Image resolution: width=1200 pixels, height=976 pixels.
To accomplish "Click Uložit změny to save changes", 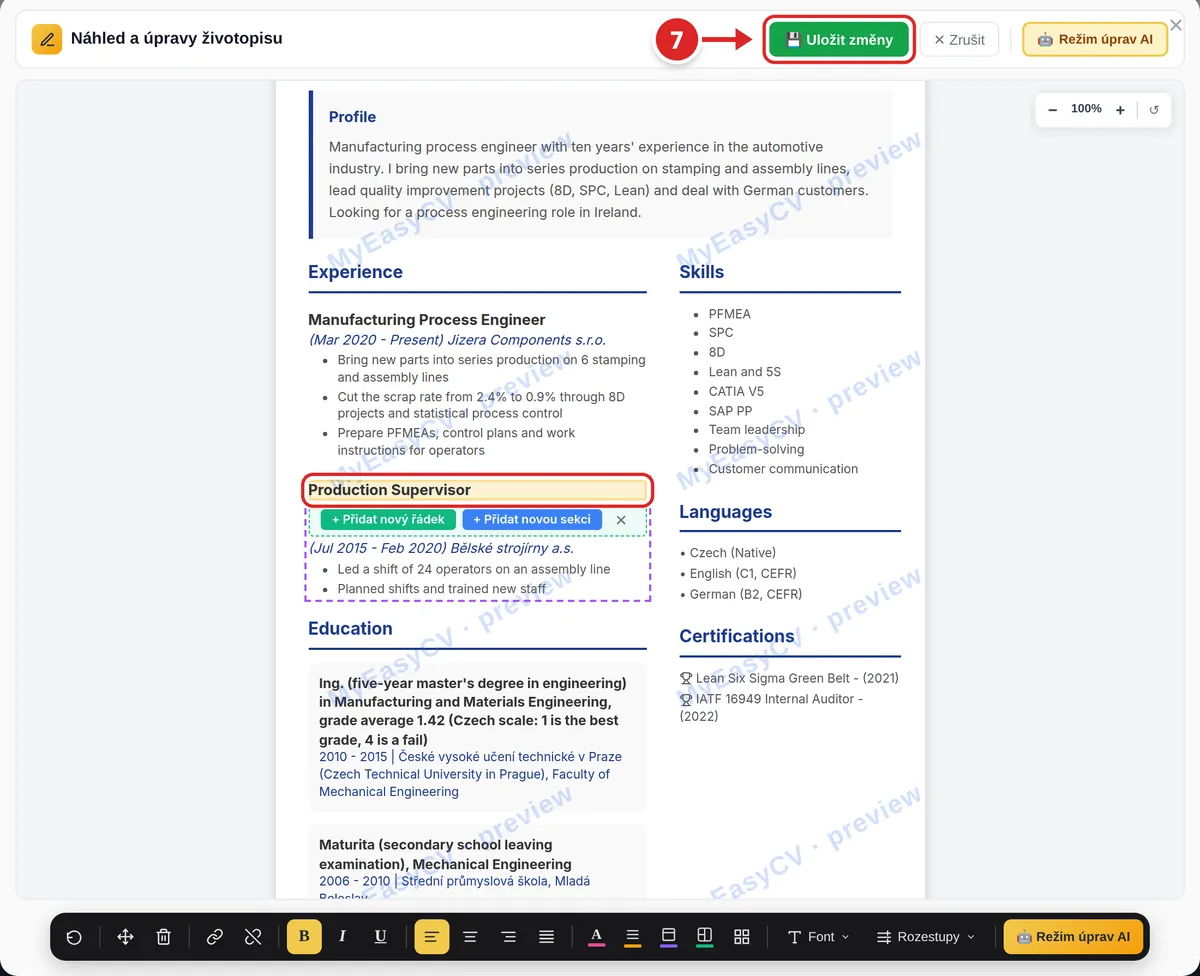I will pos(839,40).
